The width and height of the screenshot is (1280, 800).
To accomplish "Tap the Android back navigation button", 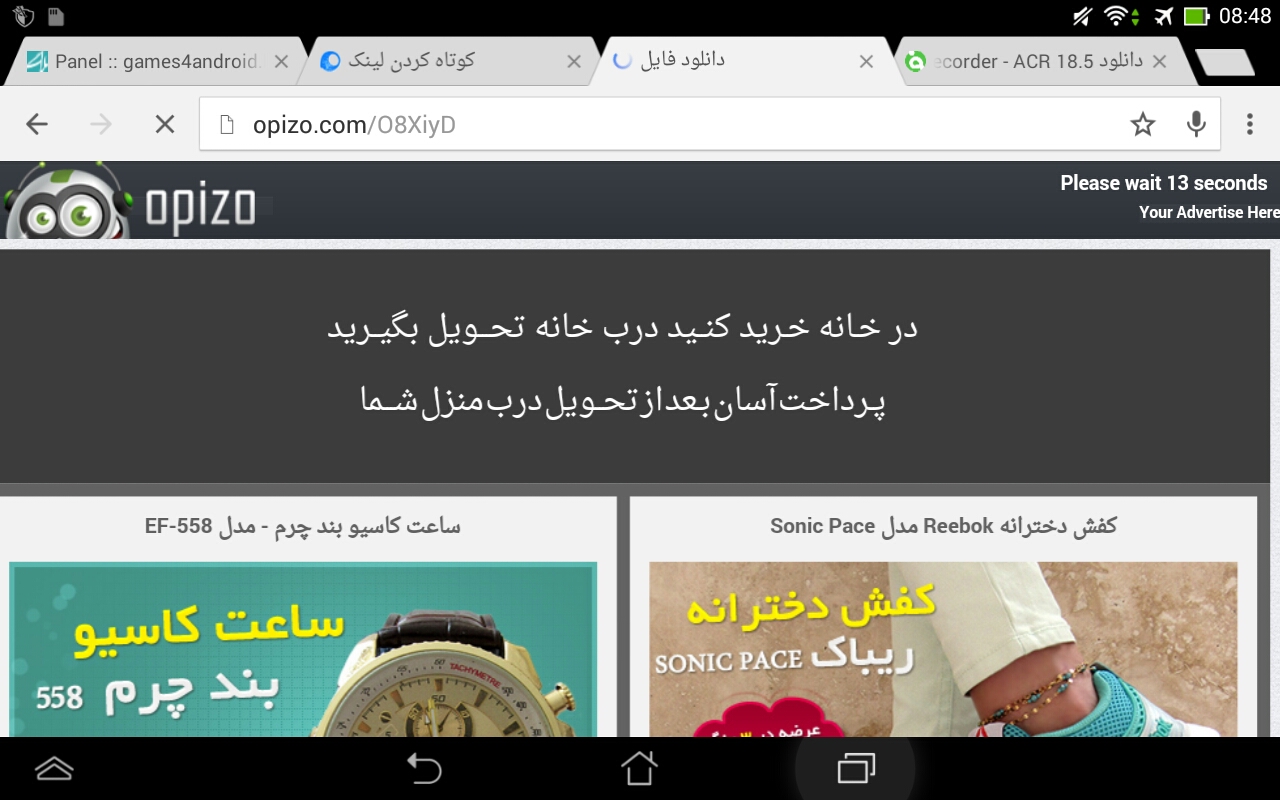I will [424, 768].
